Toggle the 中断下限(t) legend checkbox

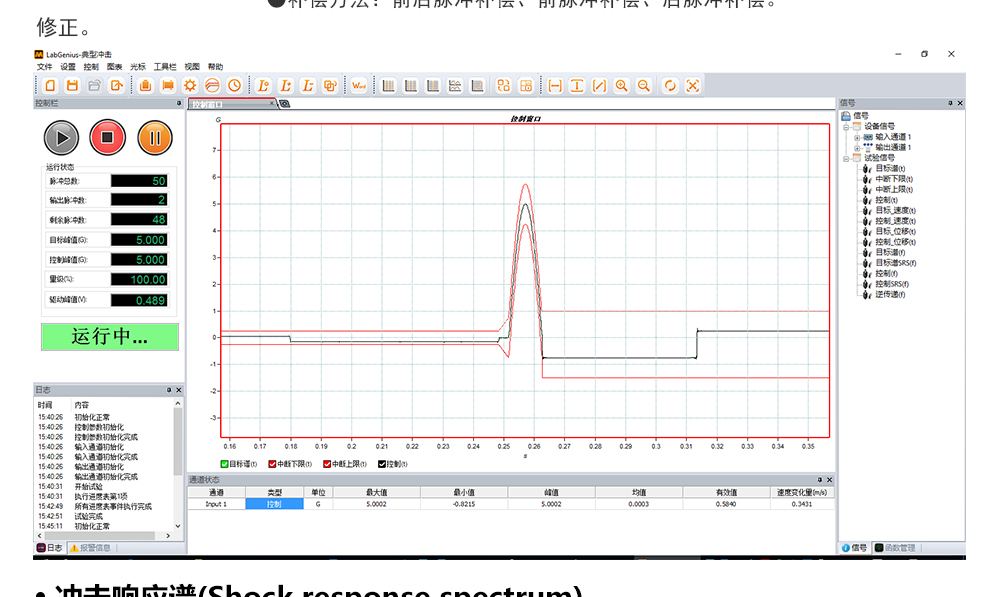(272, 464)
